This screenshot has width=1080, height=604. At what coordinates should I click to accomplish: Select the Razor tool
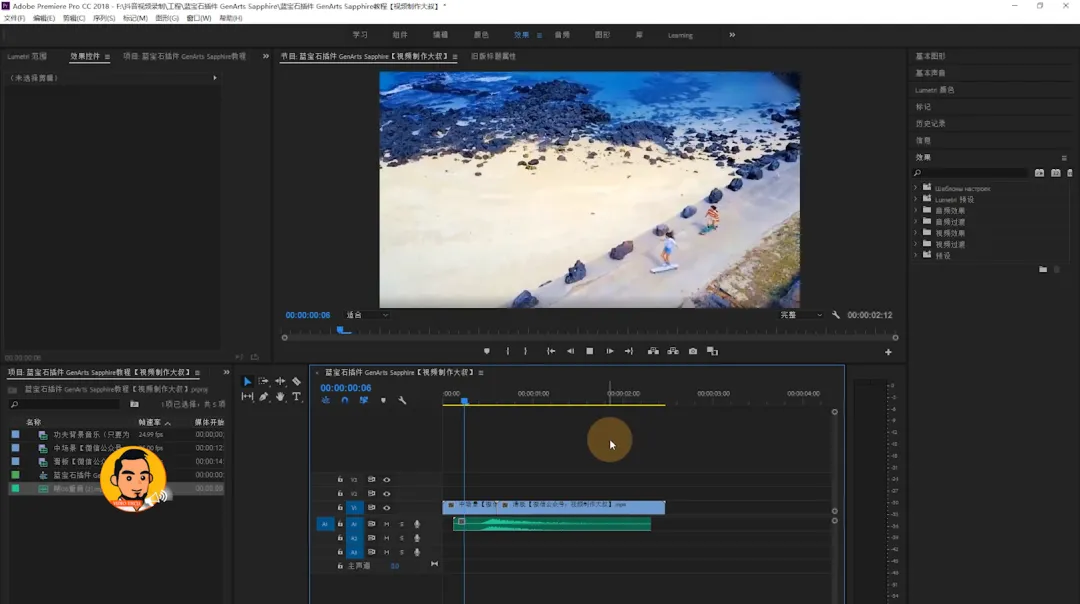[x=297, y=382]
